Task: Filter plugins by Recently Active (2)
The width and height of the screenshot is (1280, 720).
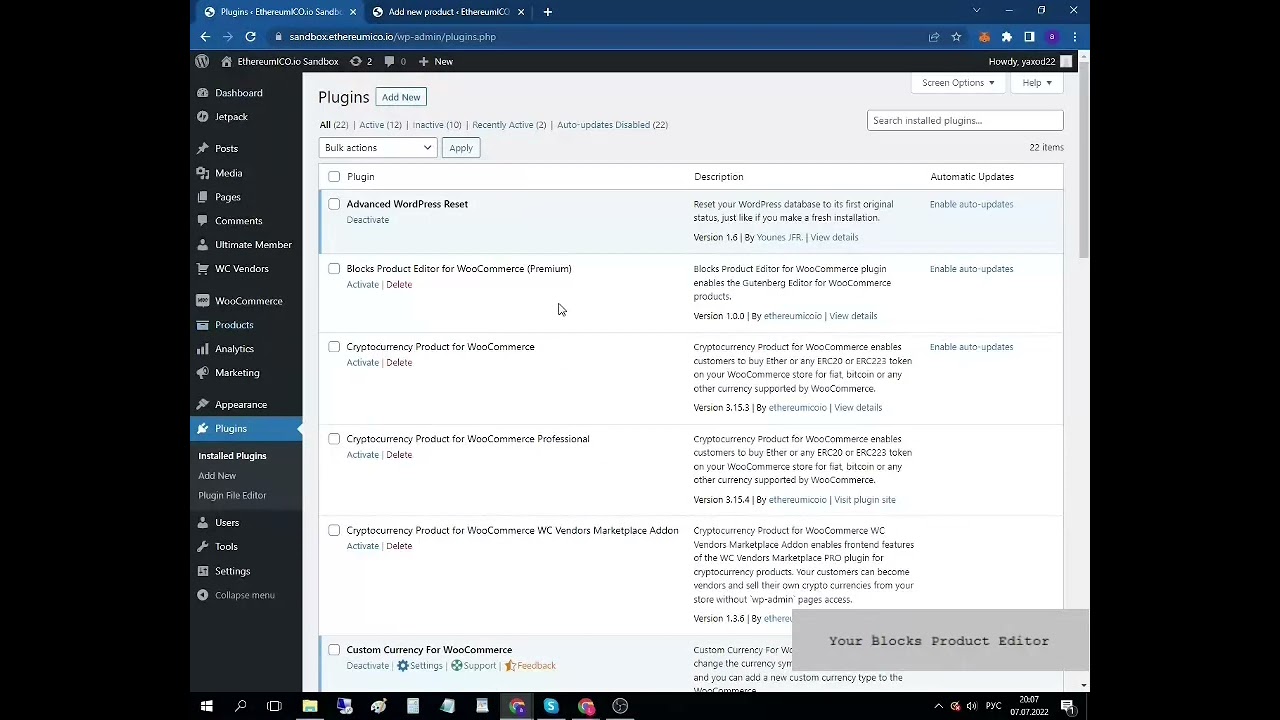Action: [509, 125]
